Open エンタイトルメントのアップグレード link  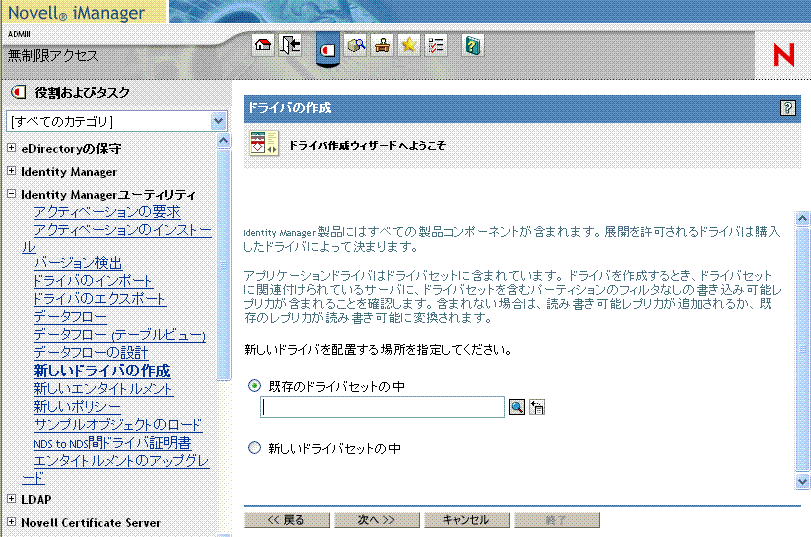122,460
